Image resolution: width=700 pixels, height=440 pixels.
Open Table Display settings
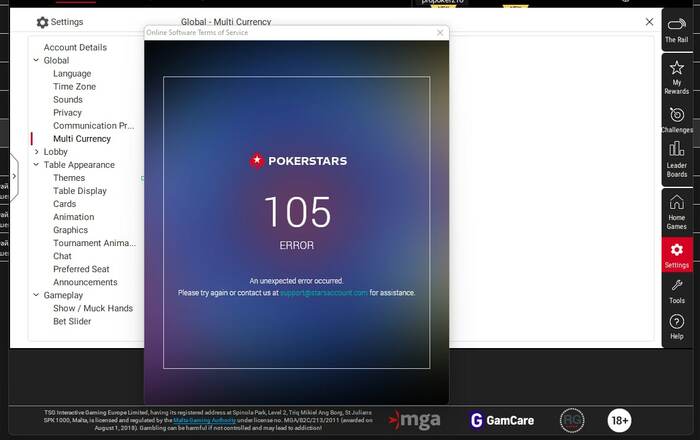[x=80, y=191]
